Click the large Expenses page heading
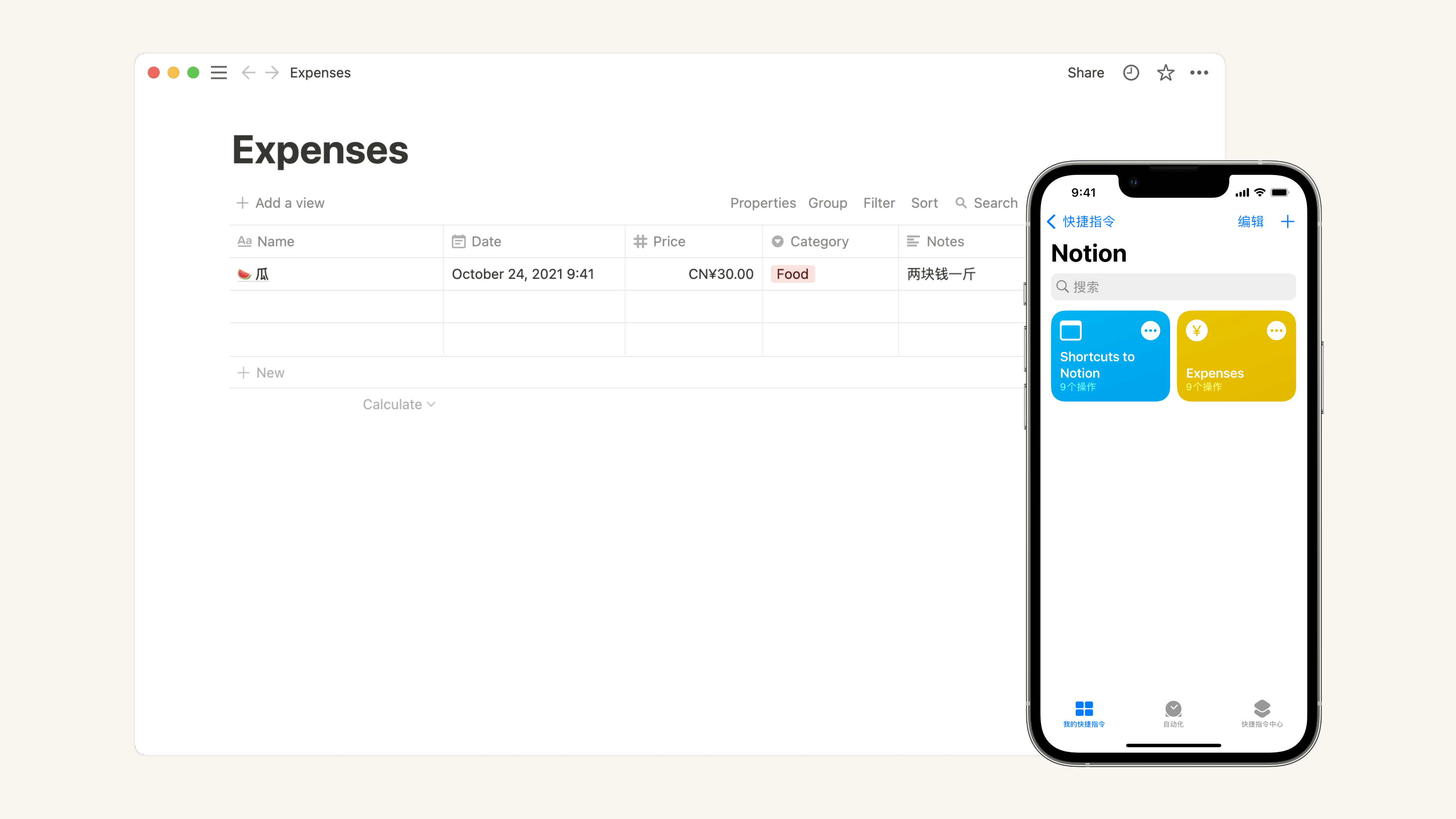Image resolution: width=1456 pixels, height=819 pixels. 320,151
